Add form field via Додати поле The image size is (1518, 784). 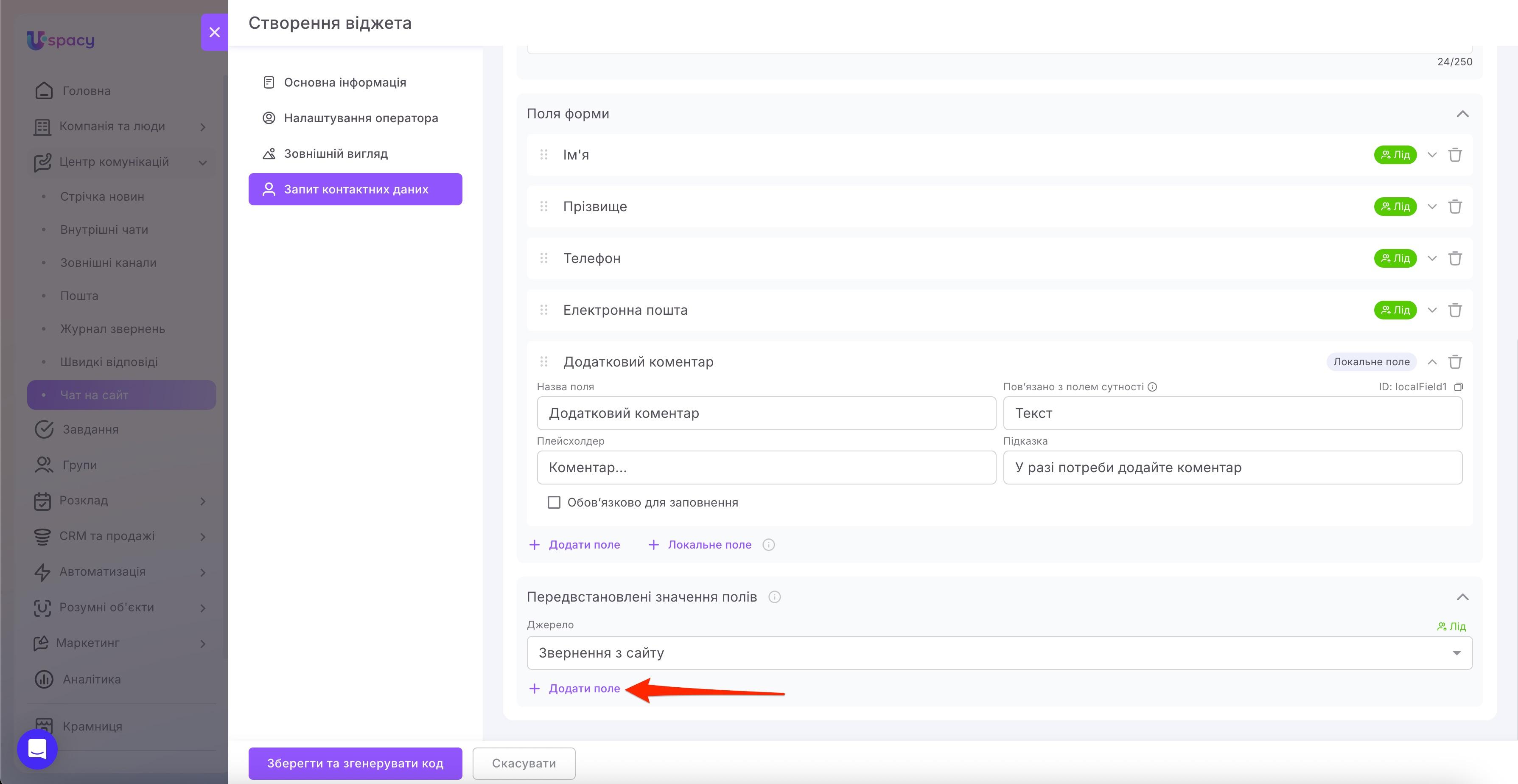coord(574,545)
